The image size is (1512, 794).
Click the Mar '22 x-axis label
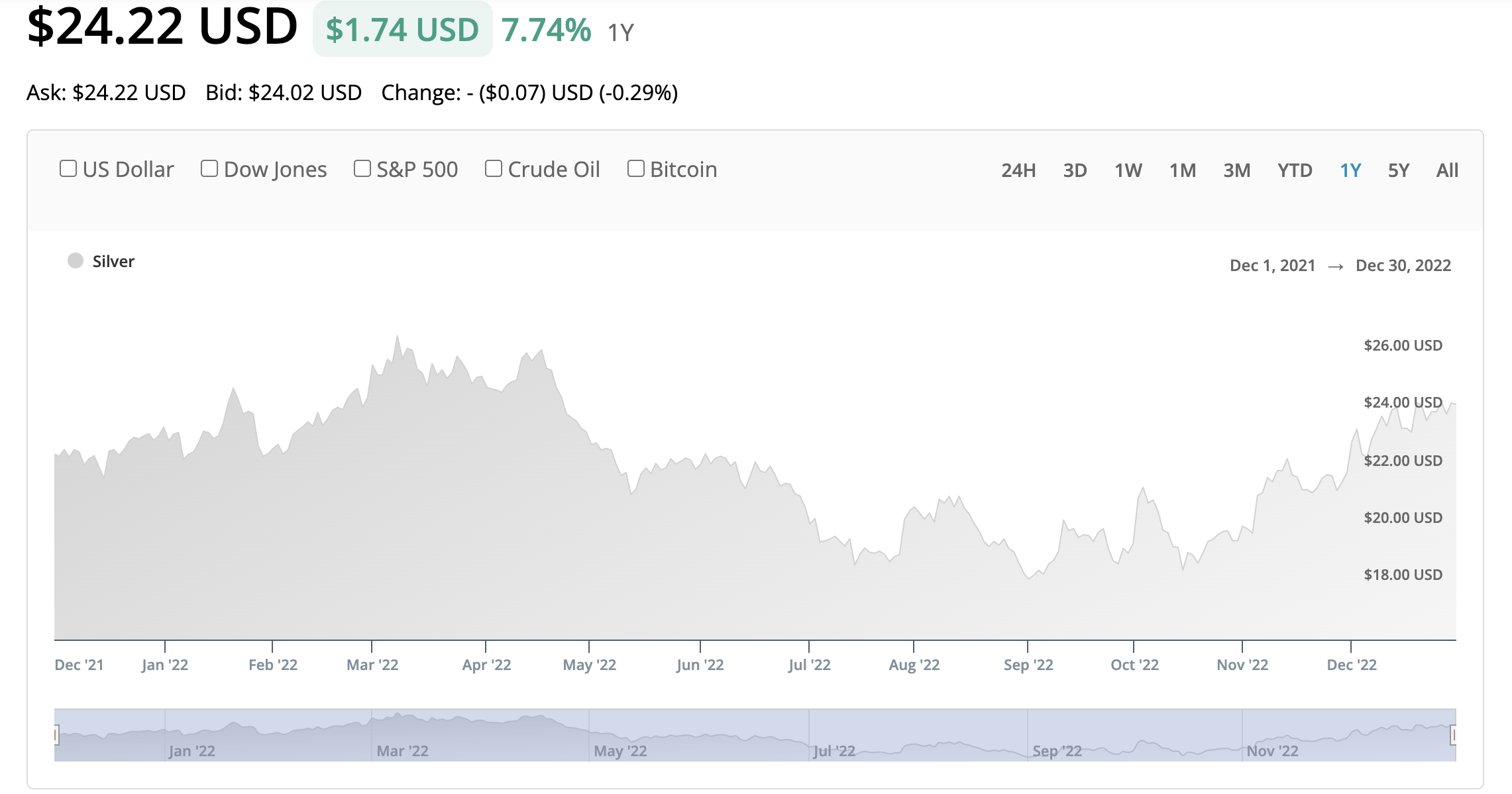372,665
